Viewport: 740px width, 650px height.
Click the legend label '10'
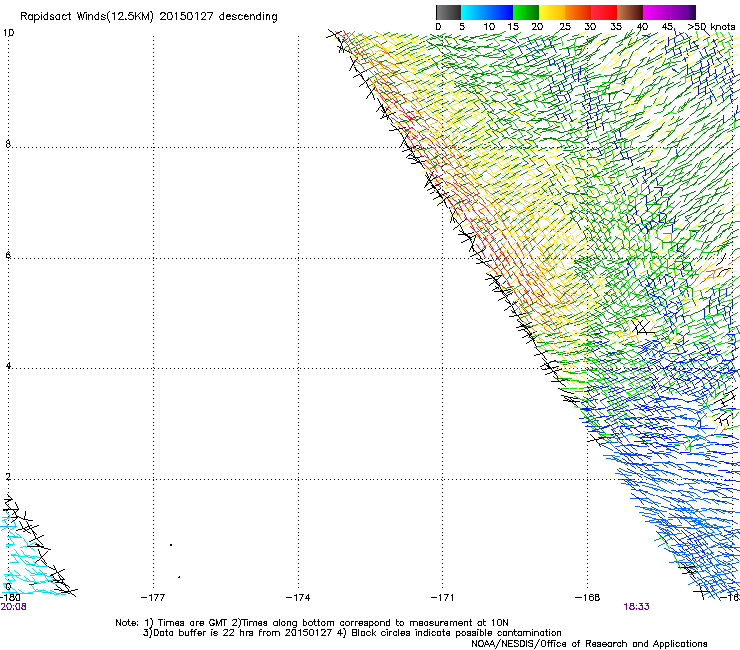click(x=489, y=27)
